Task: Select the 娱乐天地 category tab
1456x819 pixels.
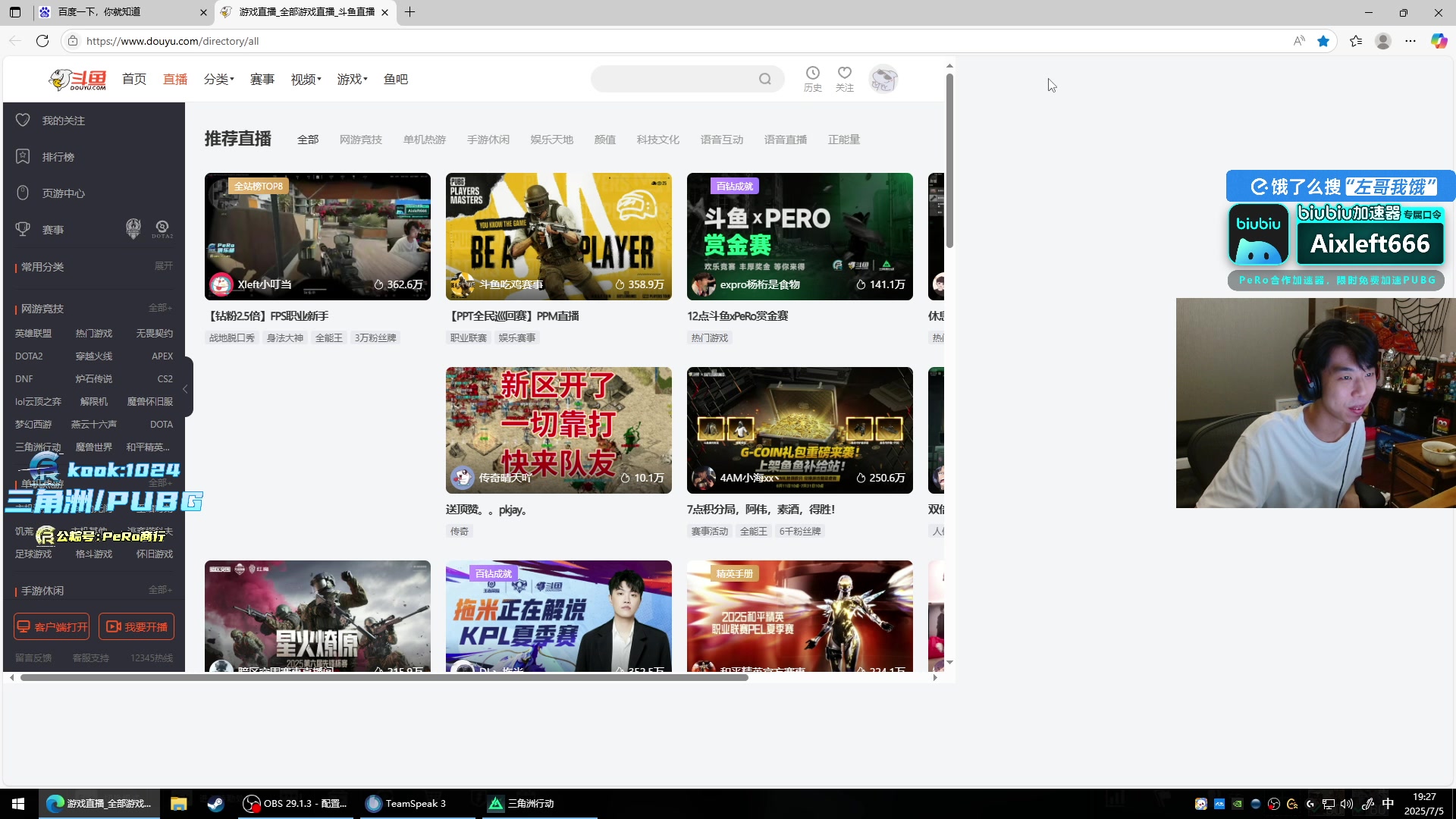Action: pyautogui.click(x=552, y=140)
